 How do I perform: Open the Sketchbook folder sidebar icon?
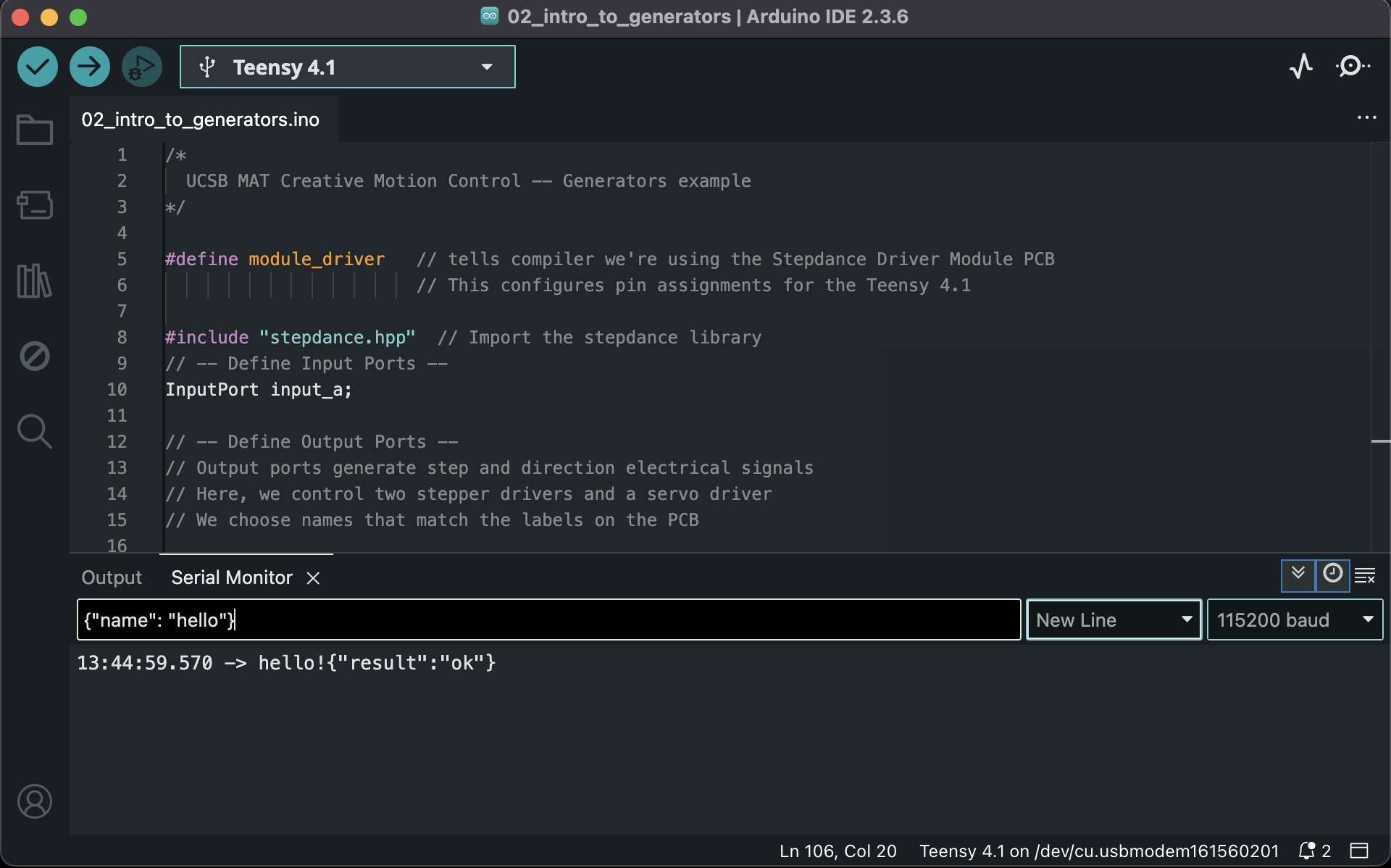(34, 130)
